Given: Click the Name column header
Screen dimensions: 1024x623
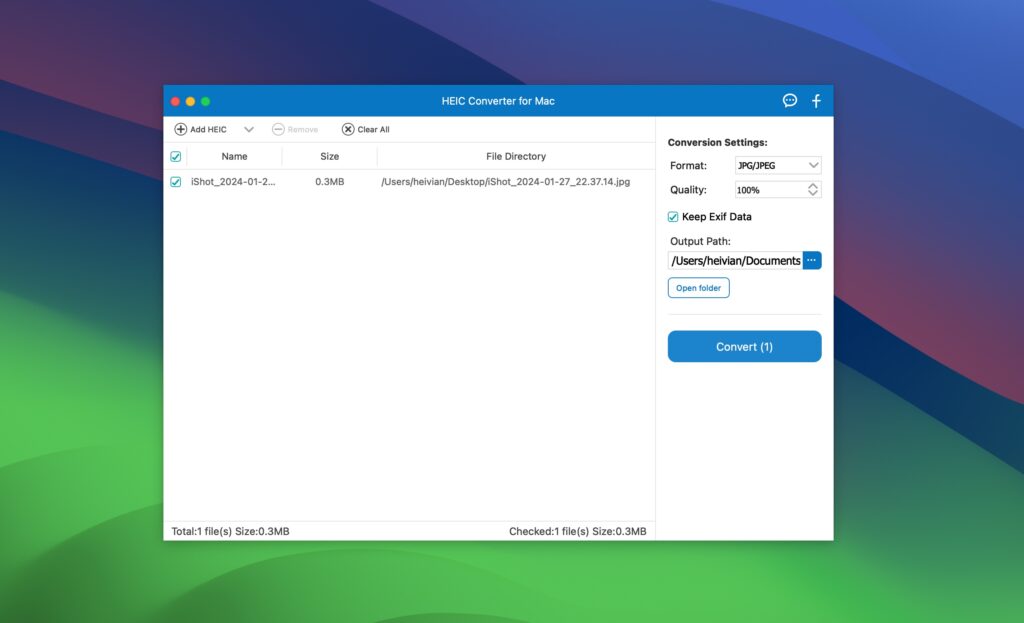Looking at the screenshot, I should click(x=234, y=156).
